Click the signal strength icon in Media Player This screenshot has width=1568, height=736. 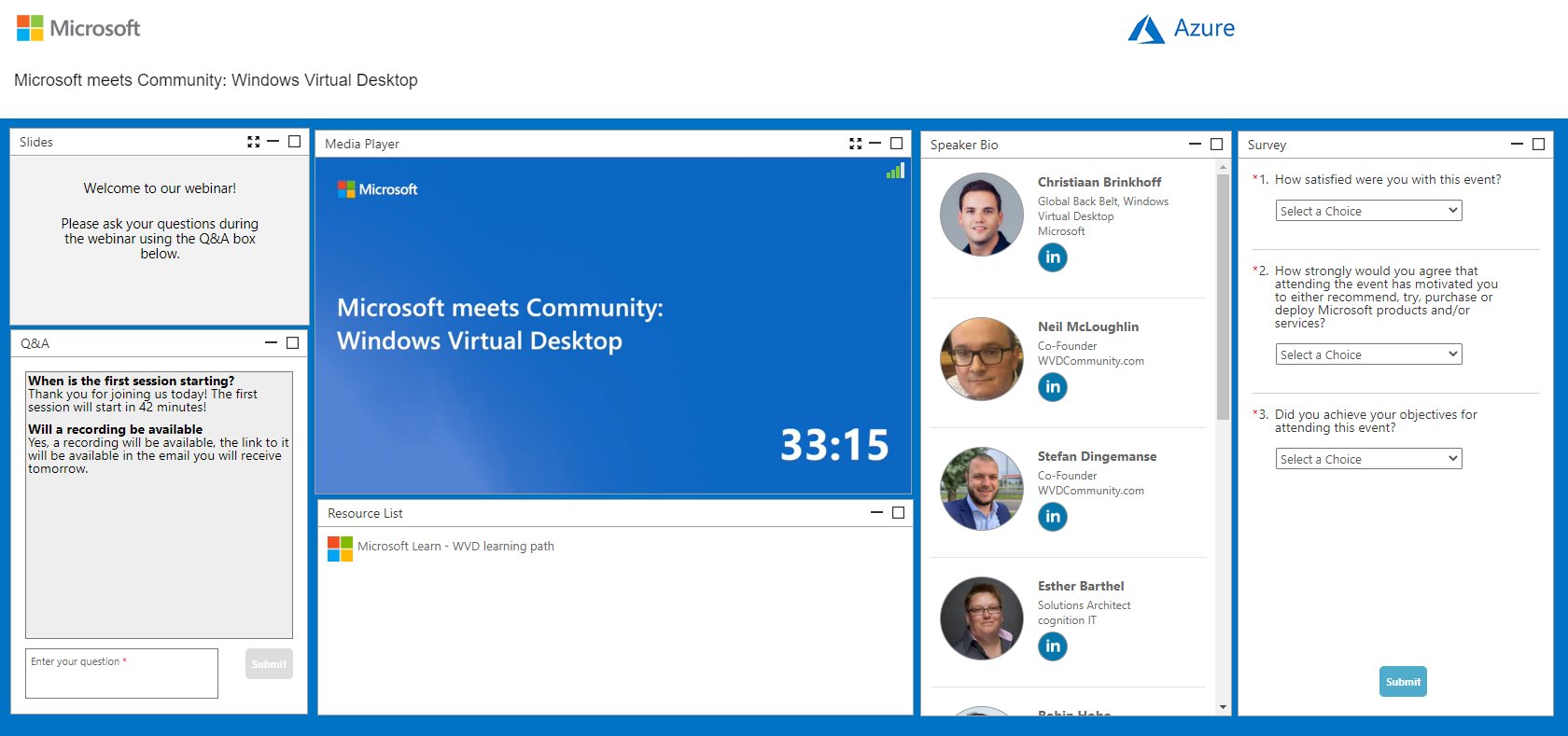pyautogui.click(x=896, y=171)
